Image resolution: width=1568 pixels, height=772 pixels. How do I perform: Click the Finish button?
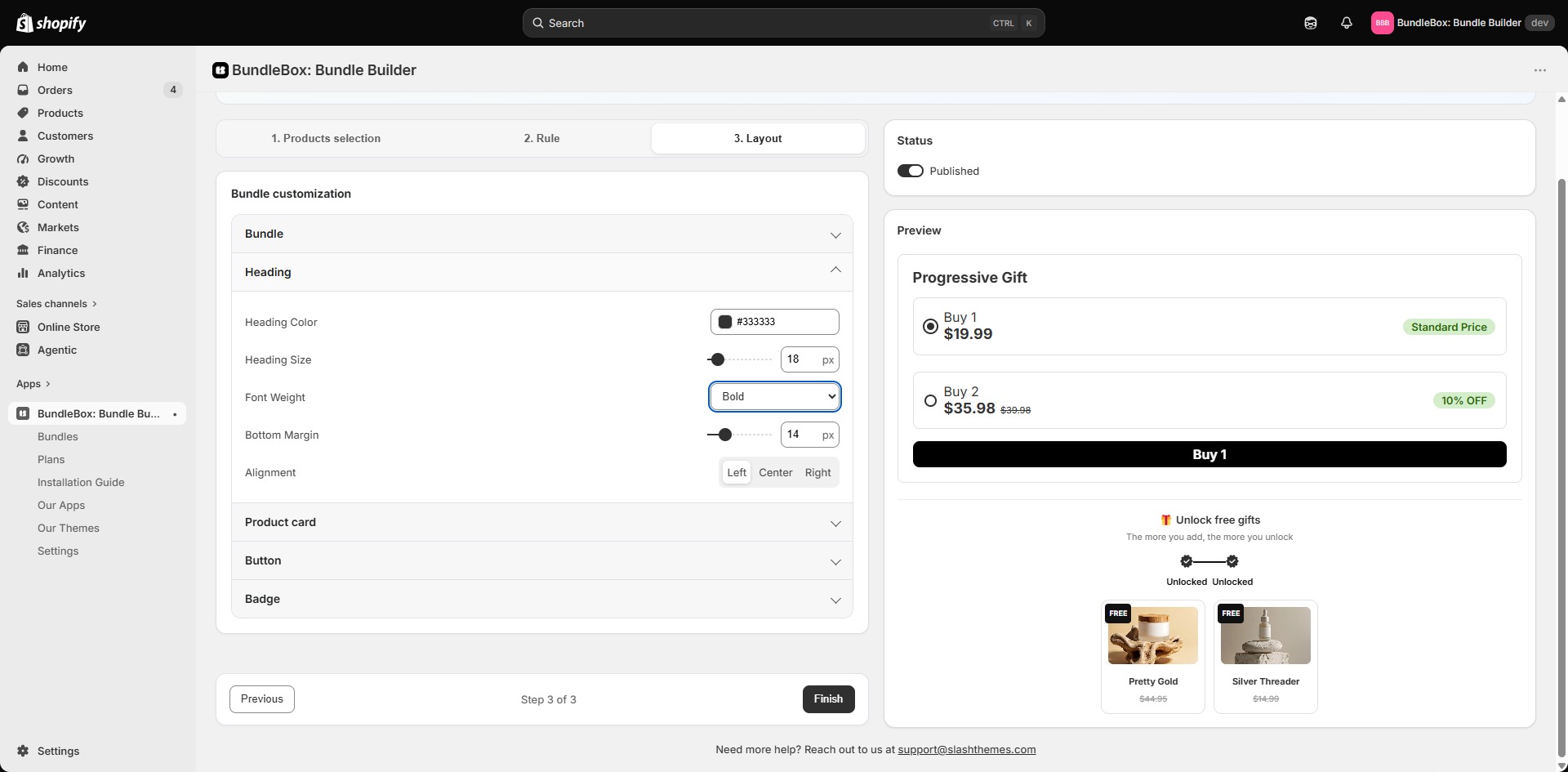828,699
